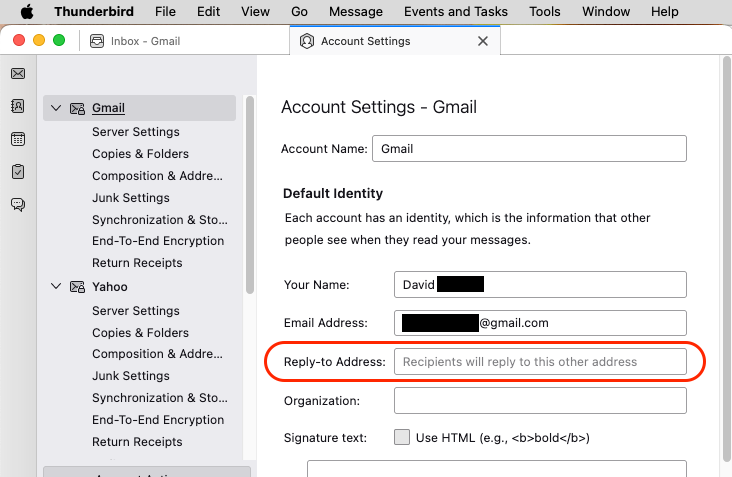Open the Chat space icon
732x477 pixels.
(x=18, y=204)
